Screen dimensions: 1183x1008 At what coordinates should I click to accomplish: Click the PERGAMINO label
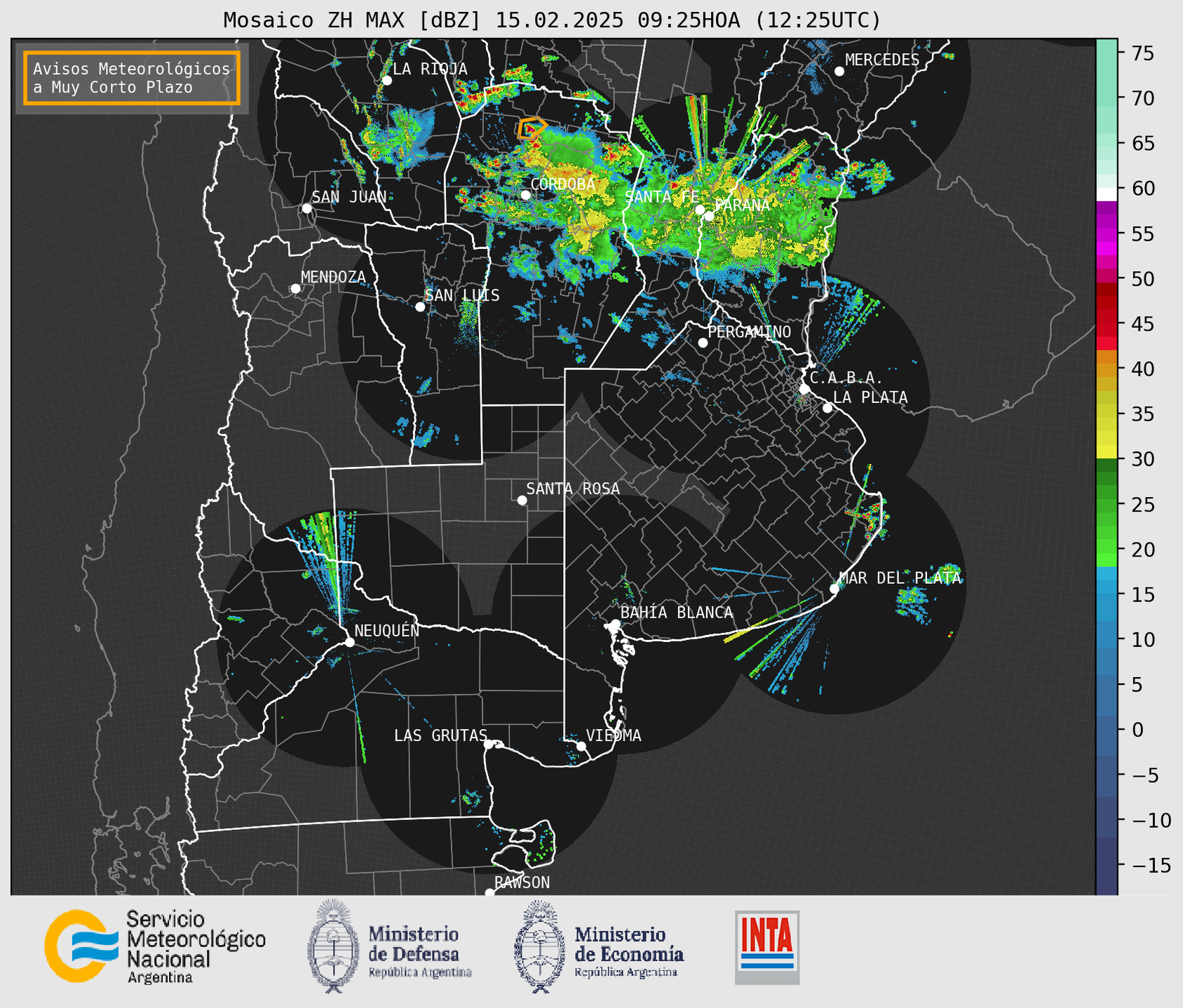pyautogui.click(x=749, y=332)
